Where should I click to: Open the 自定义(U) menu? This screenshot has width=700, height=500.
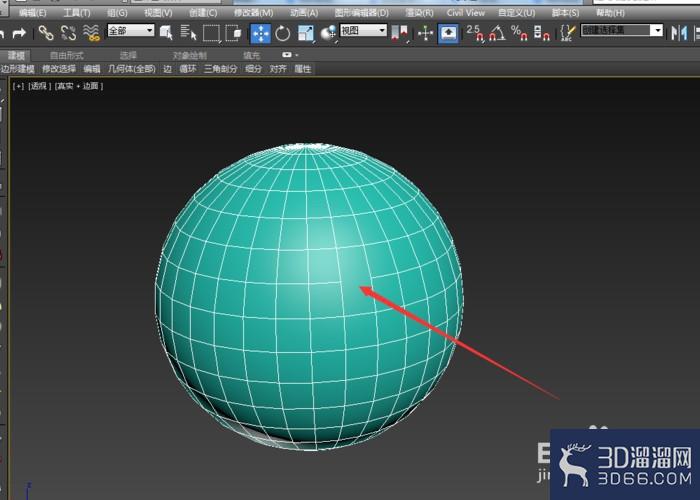point(517,13)
